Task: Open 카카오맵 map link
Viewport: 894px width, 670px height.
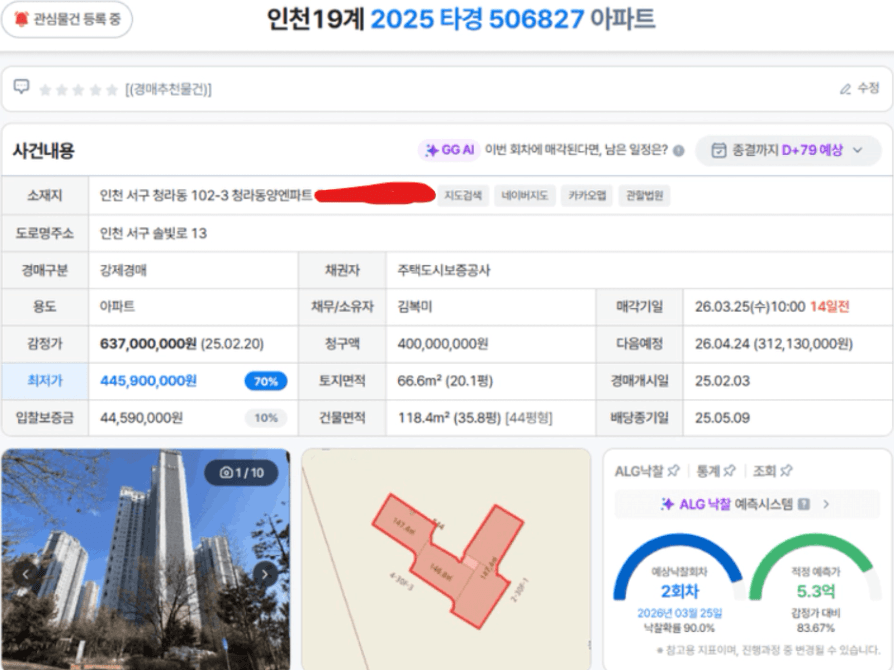Action: point(587,196)
